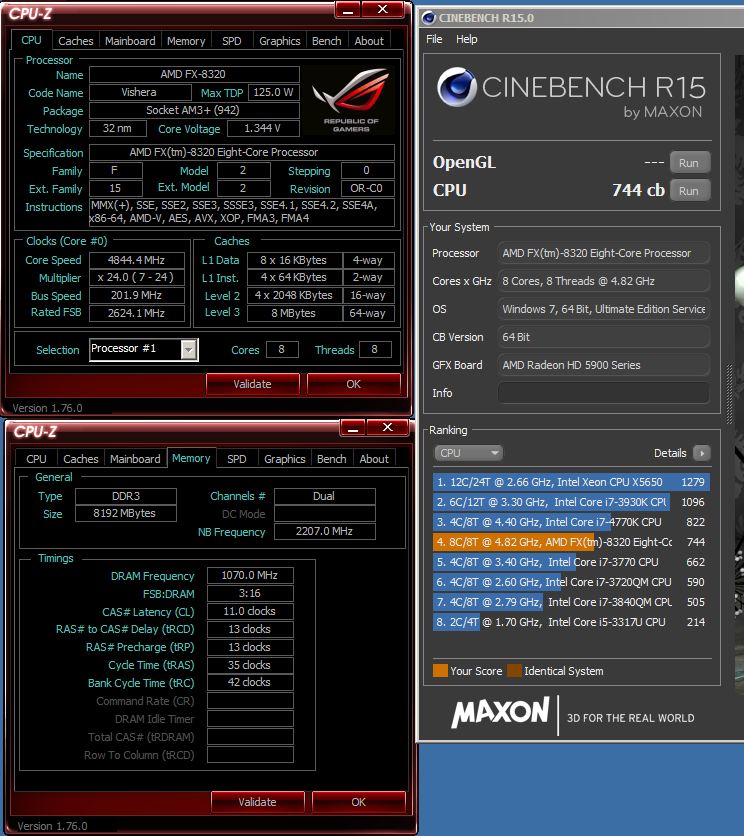Click the Cinebench R15 sphere logo
This screenshot has width=744, height=836.
click(x=457, y=87)
